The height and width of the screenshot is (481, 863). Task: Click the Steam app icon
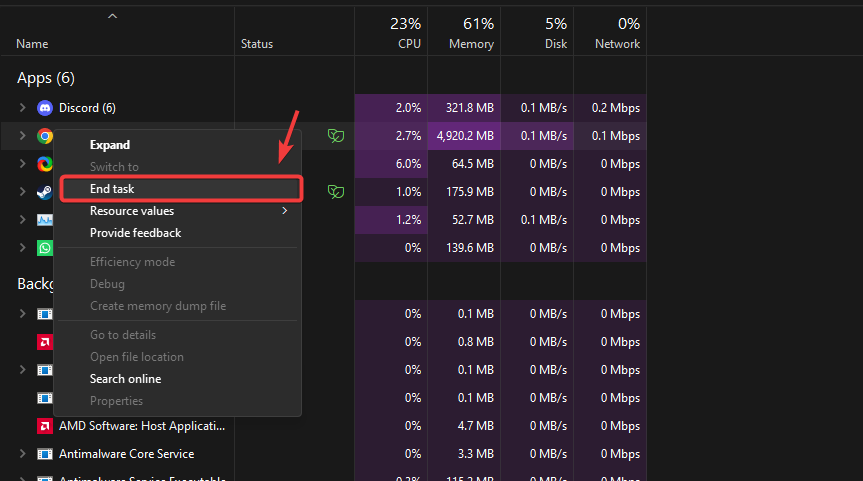click(x=45, y=192)
